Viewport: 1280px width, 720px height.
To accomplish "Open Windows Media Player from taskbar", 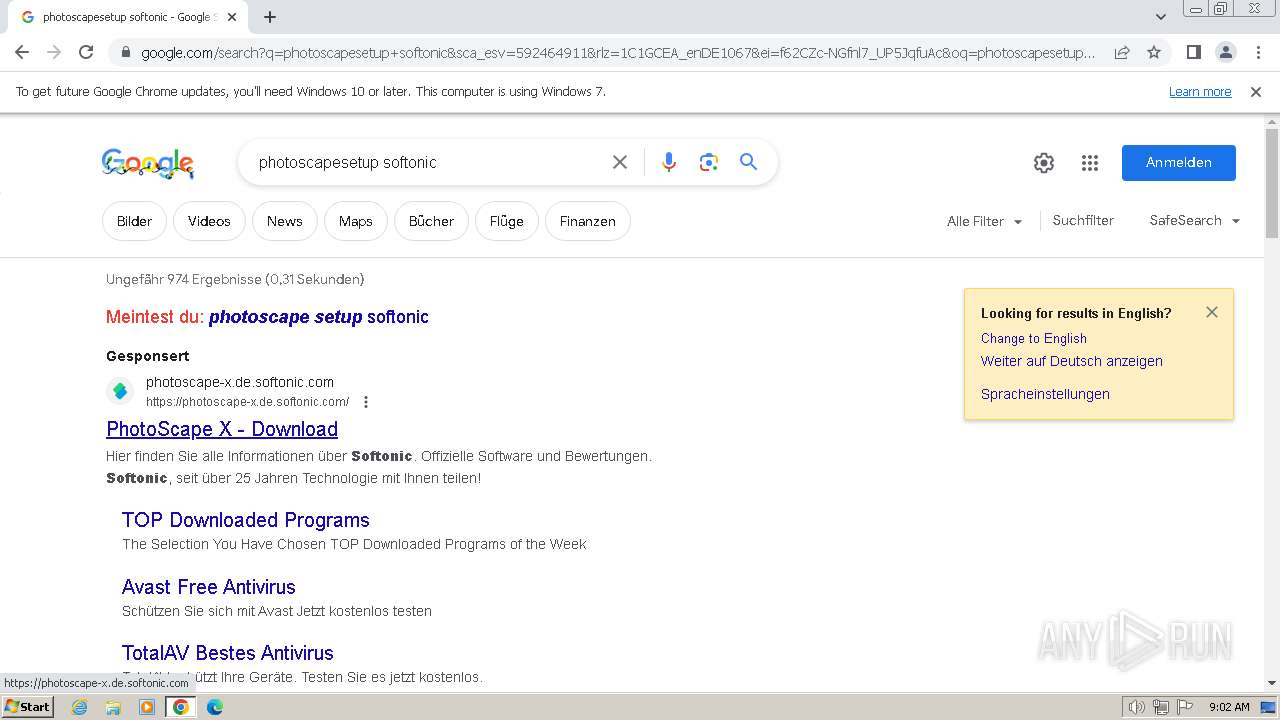I will 147,707.
